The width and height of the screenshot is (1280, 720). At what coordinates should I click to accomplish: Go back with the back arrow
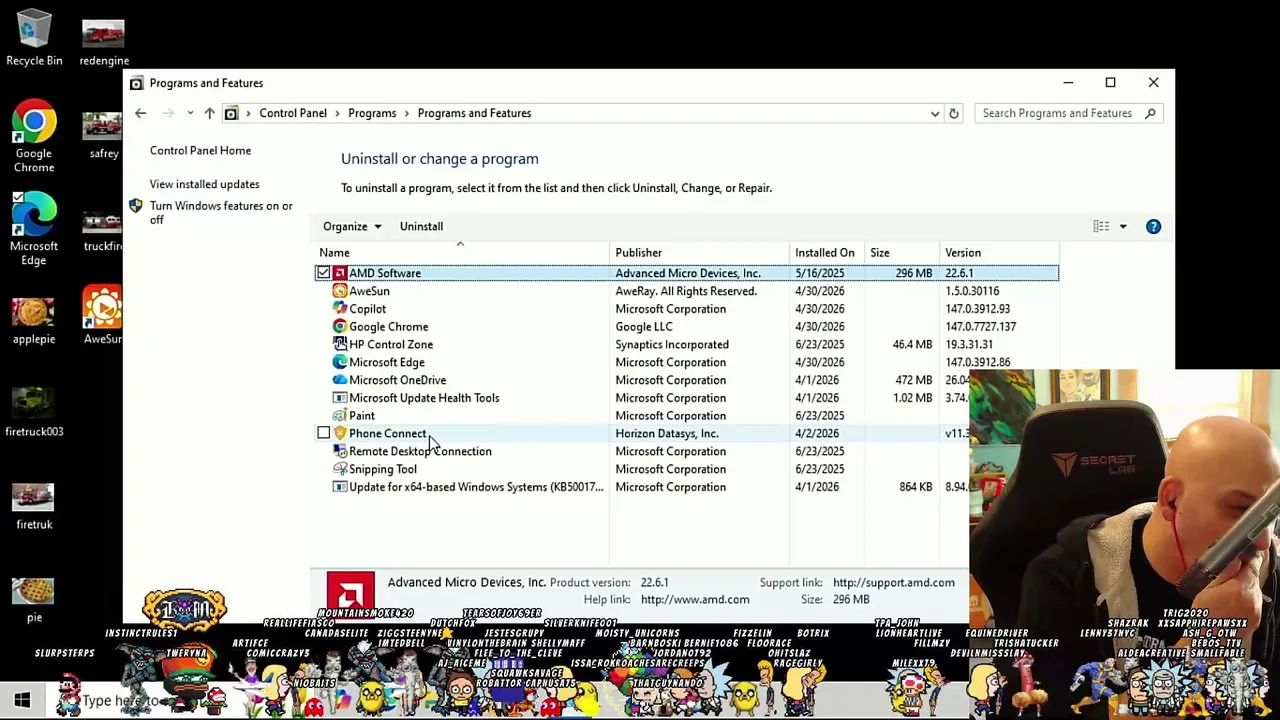point(140,113)
